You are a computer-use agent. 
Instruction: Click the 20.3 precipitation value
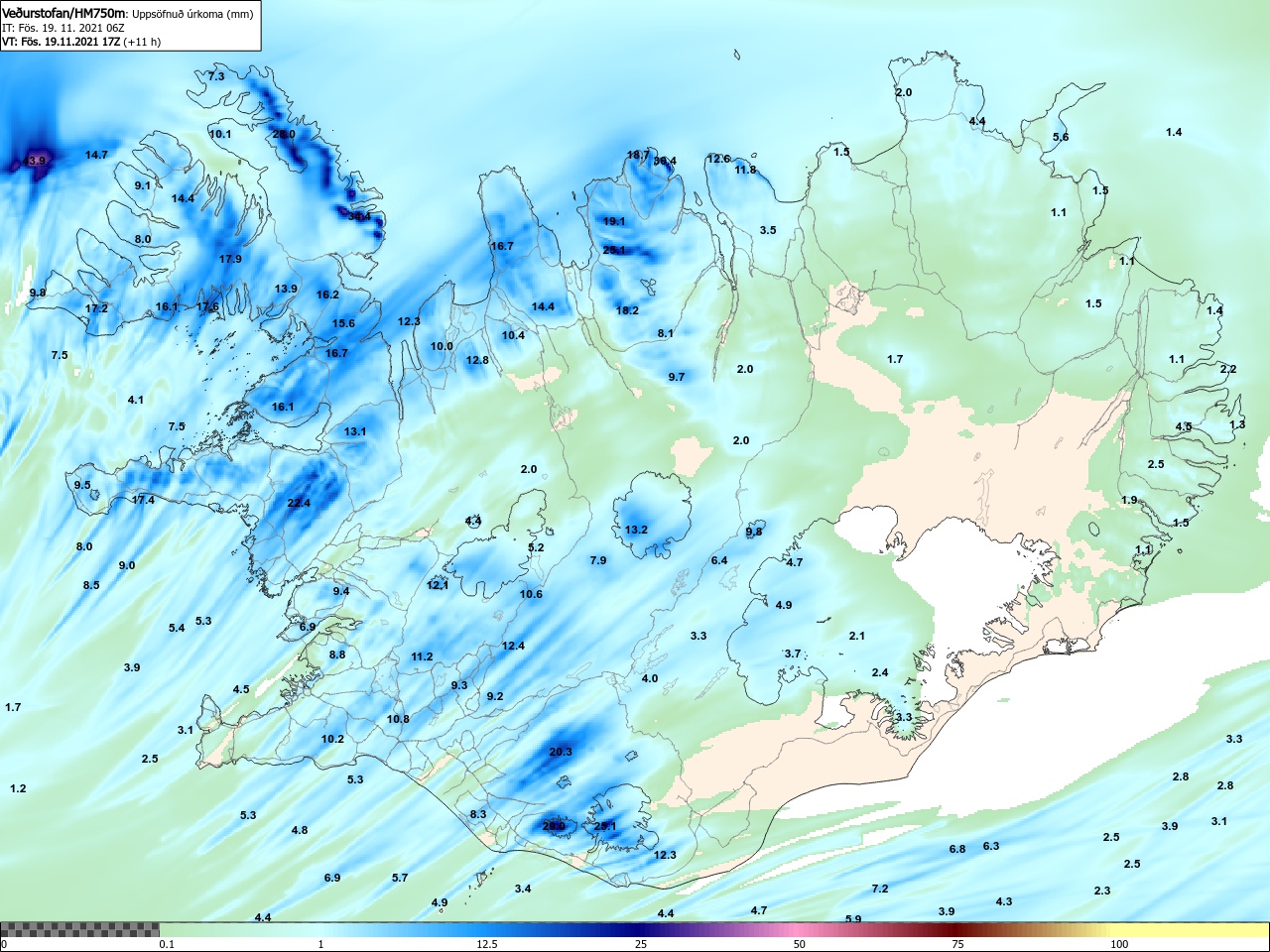(x=561, y=752)
